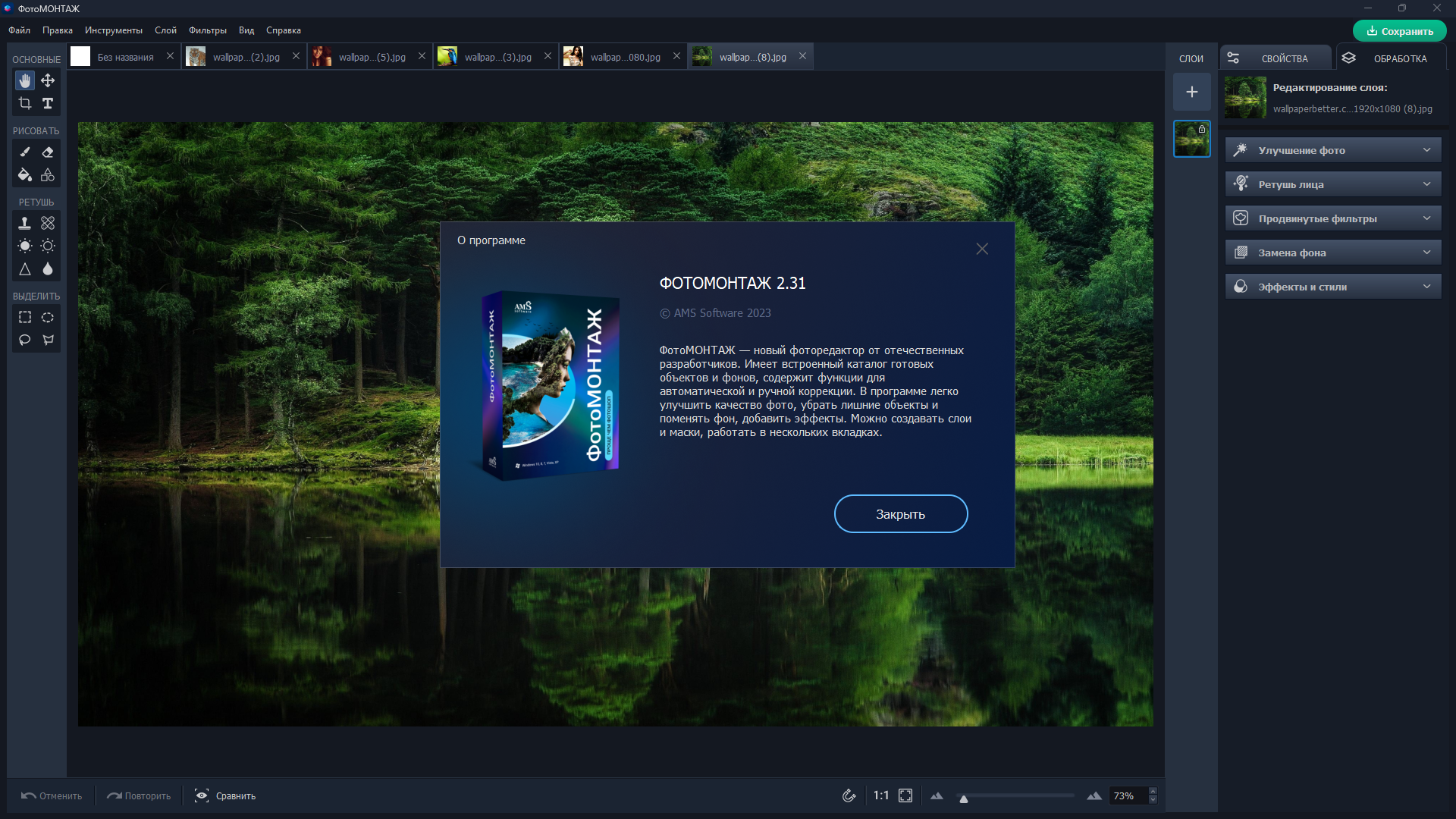The height and width of the screenshot is (819, 1456).
Task: Click Отменить undo button
Action: 52,795
